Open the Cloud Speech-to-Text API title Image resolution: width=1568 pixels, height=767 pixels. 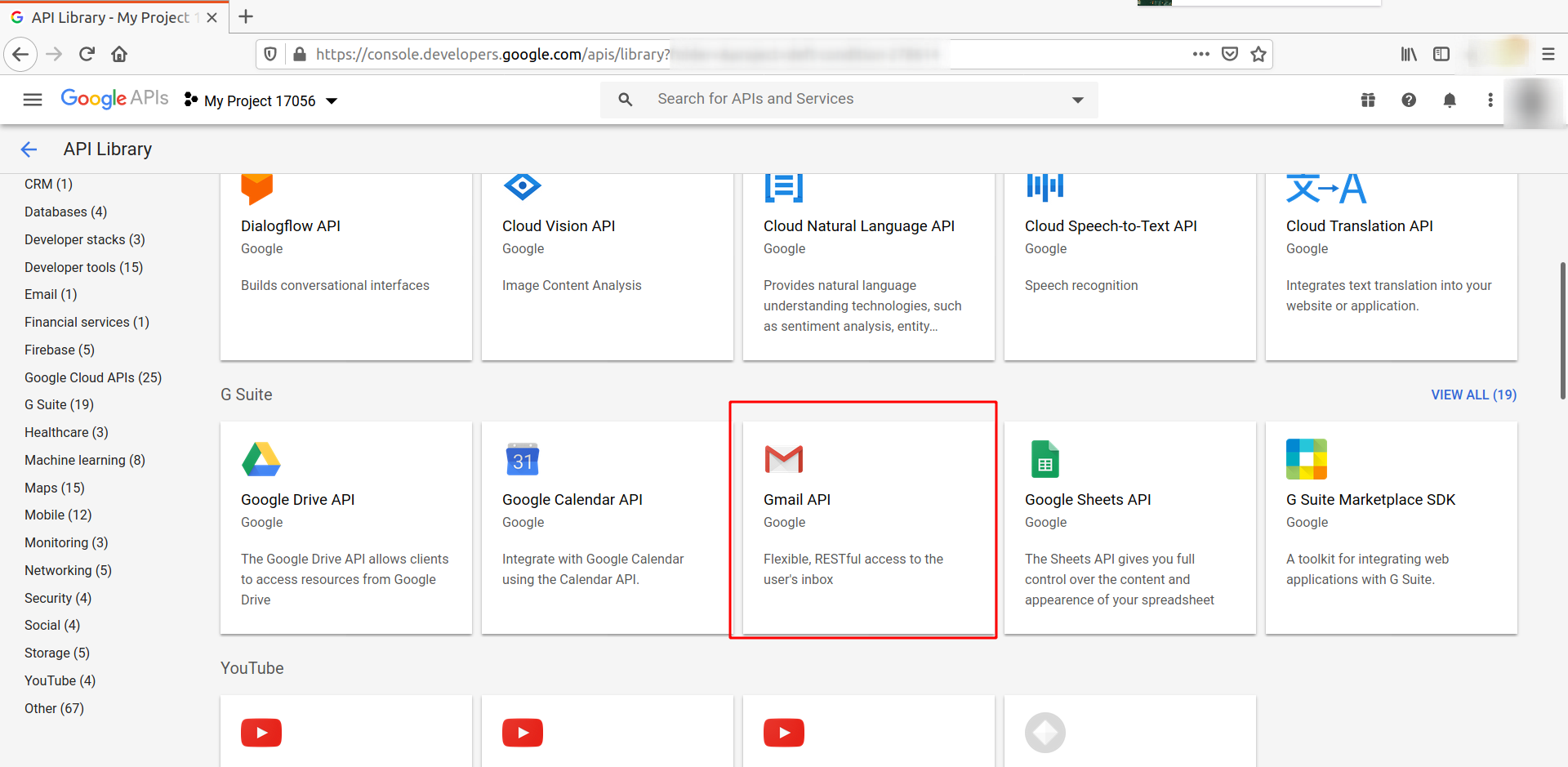coord(1111,226)
